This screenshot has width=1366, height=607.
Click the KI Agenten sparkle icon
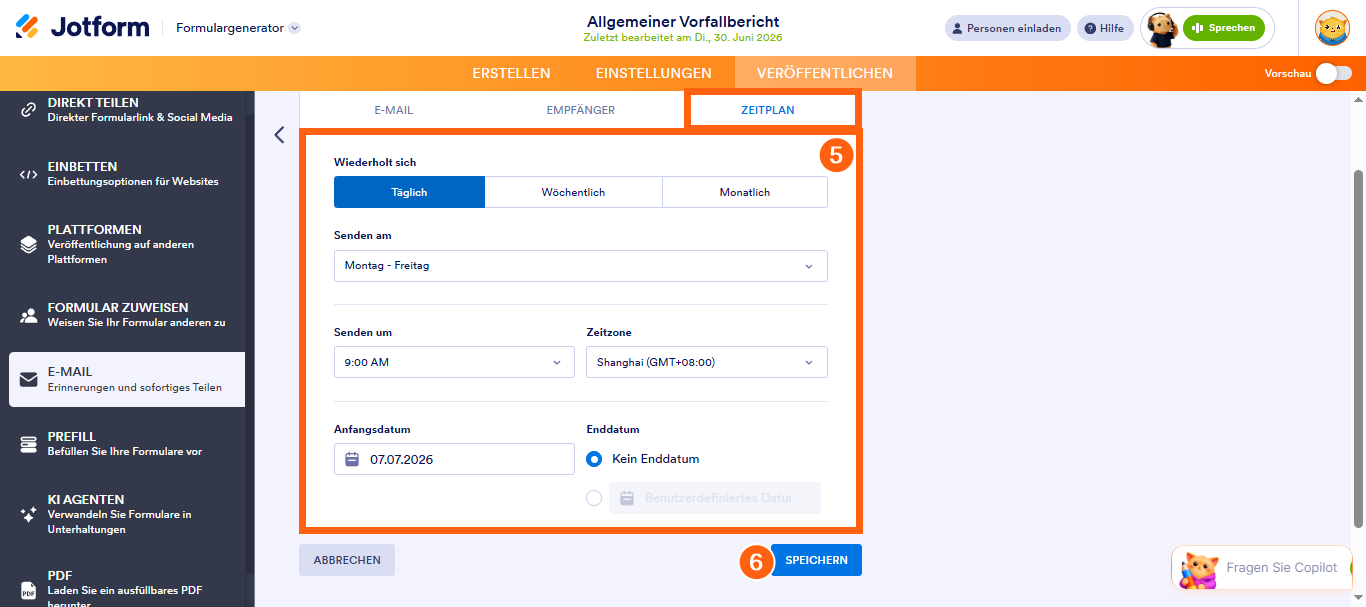coord(28,514)
